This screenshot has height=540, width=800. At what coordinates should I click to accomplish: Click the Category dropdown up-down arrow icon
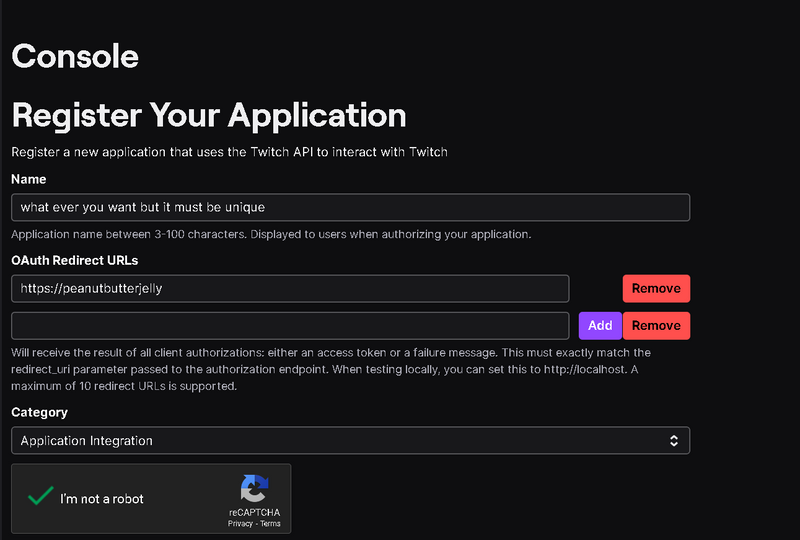[674, 441]
